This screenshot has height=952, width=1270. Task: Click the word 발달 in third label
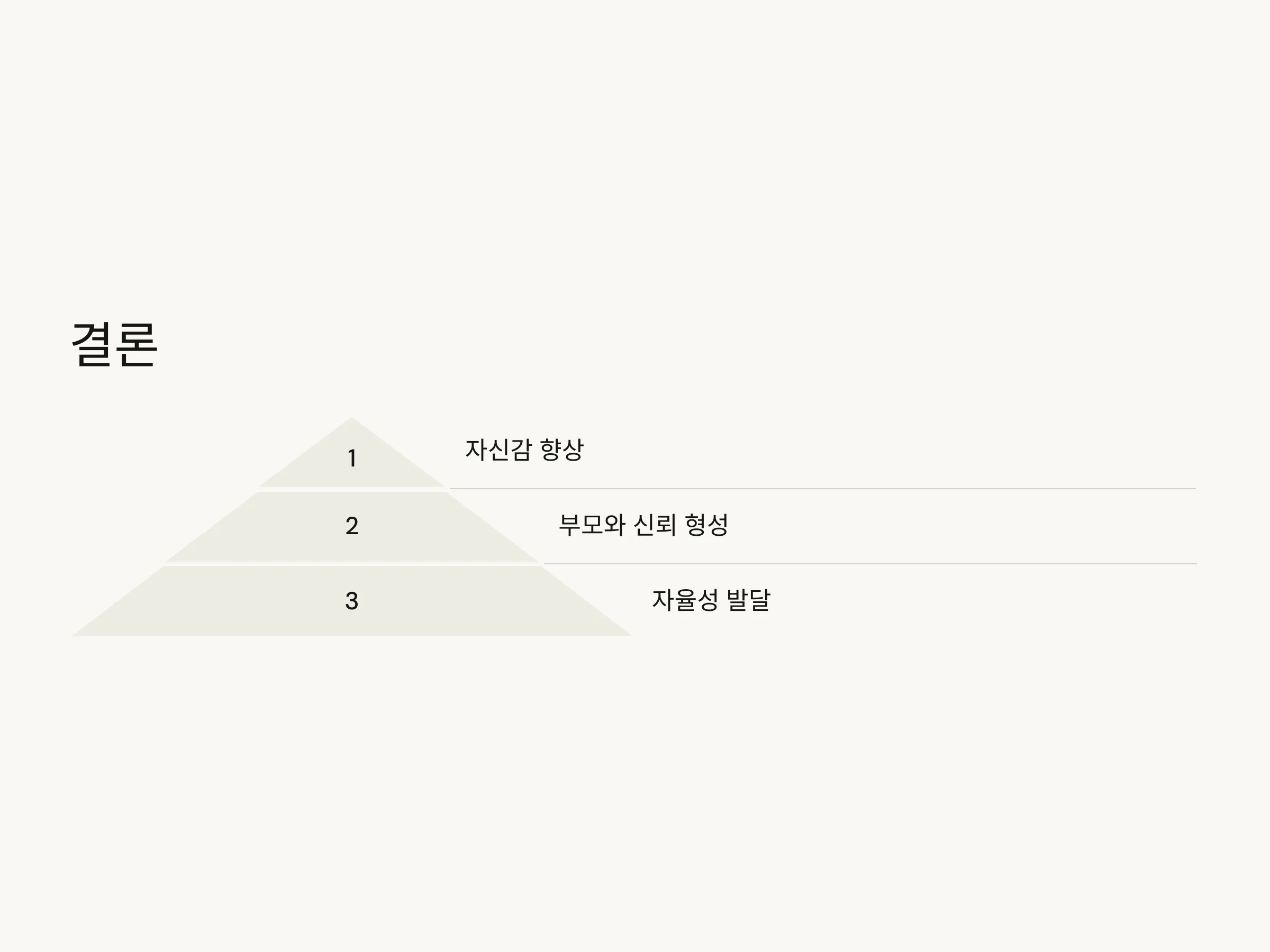(x=749, y=600)
